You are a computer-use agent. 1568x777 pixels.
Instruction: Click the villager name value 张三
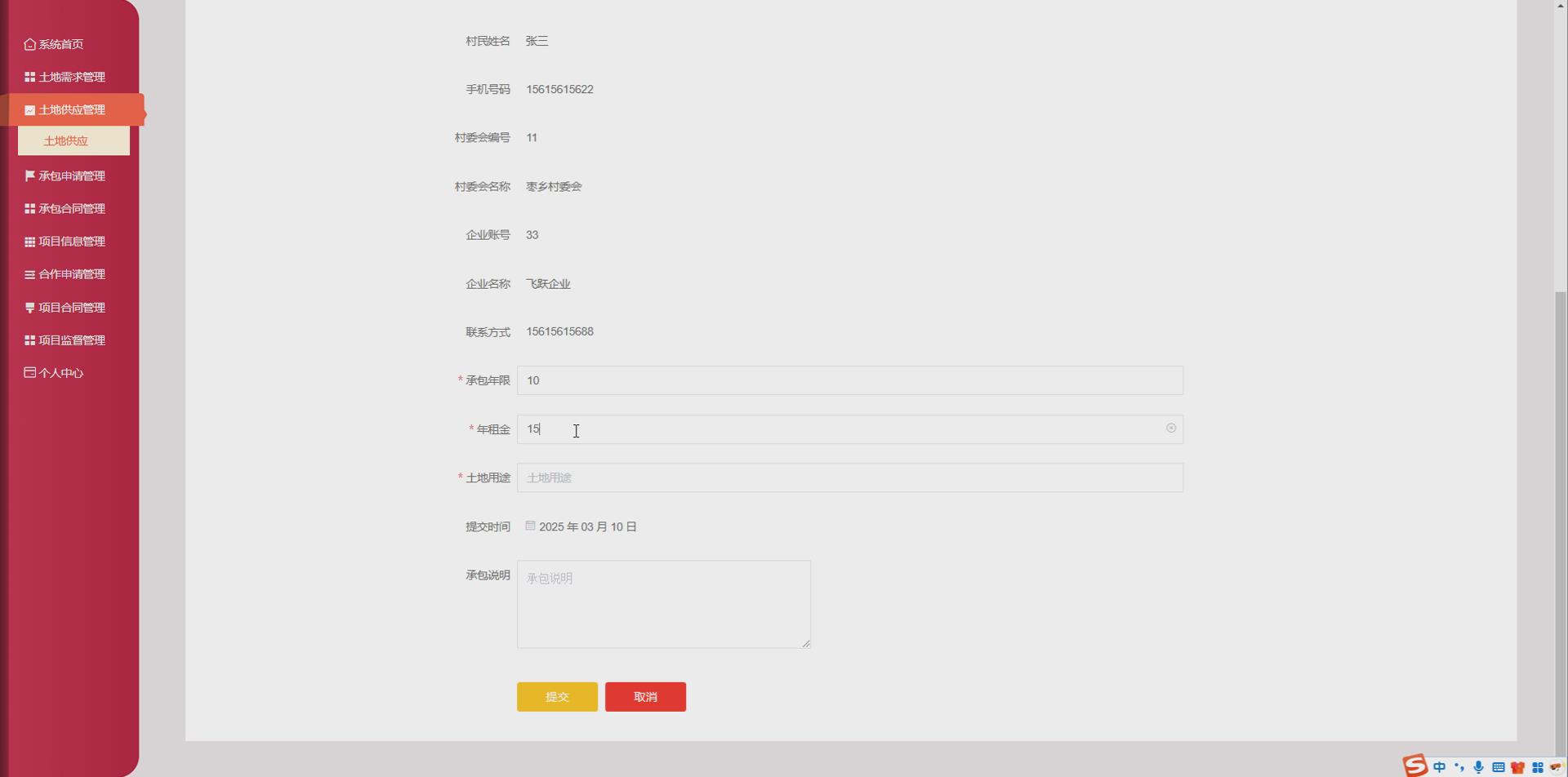click(537, 41)
